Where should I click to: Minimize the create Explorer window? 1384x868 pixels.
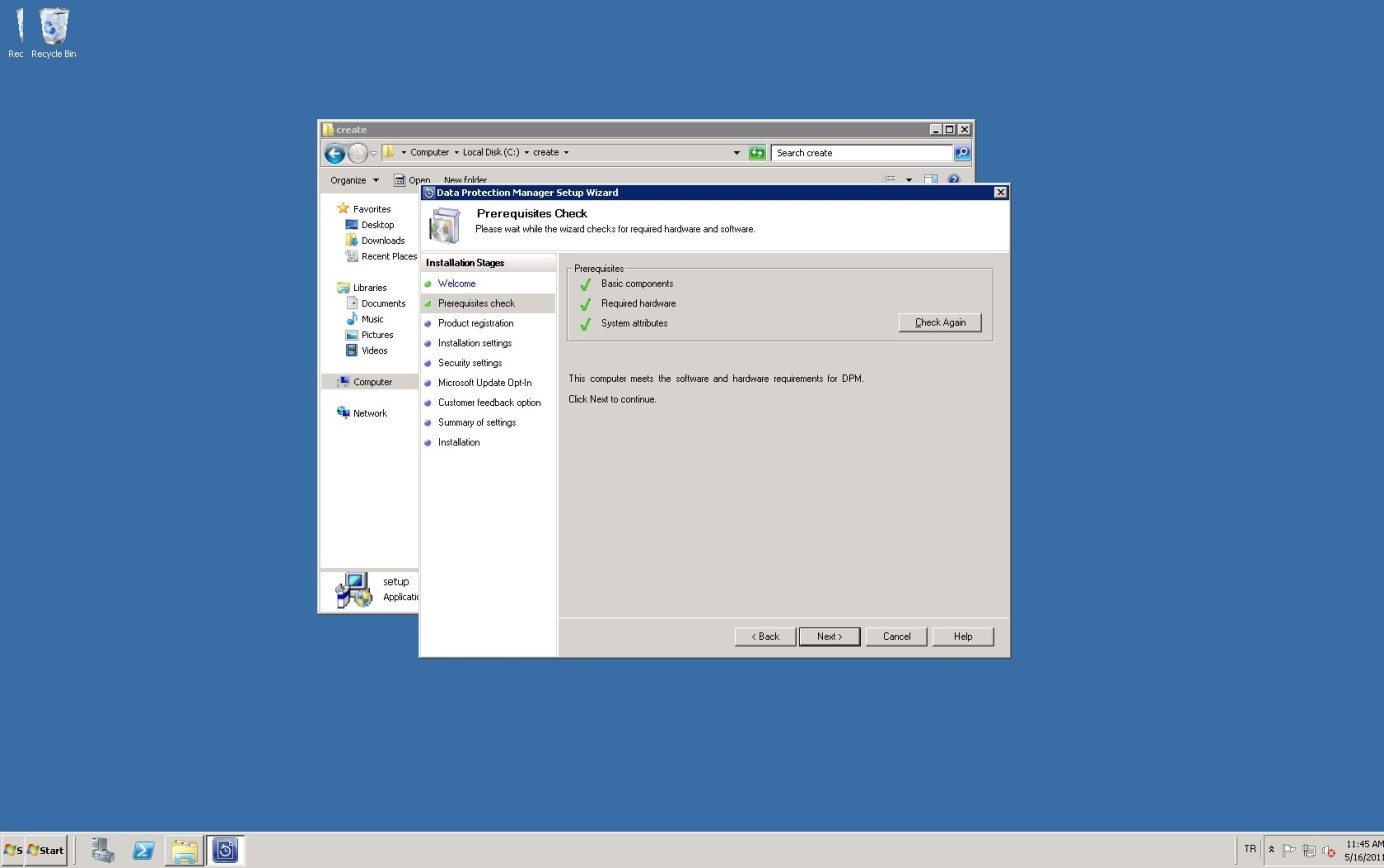tap(936, 129)
